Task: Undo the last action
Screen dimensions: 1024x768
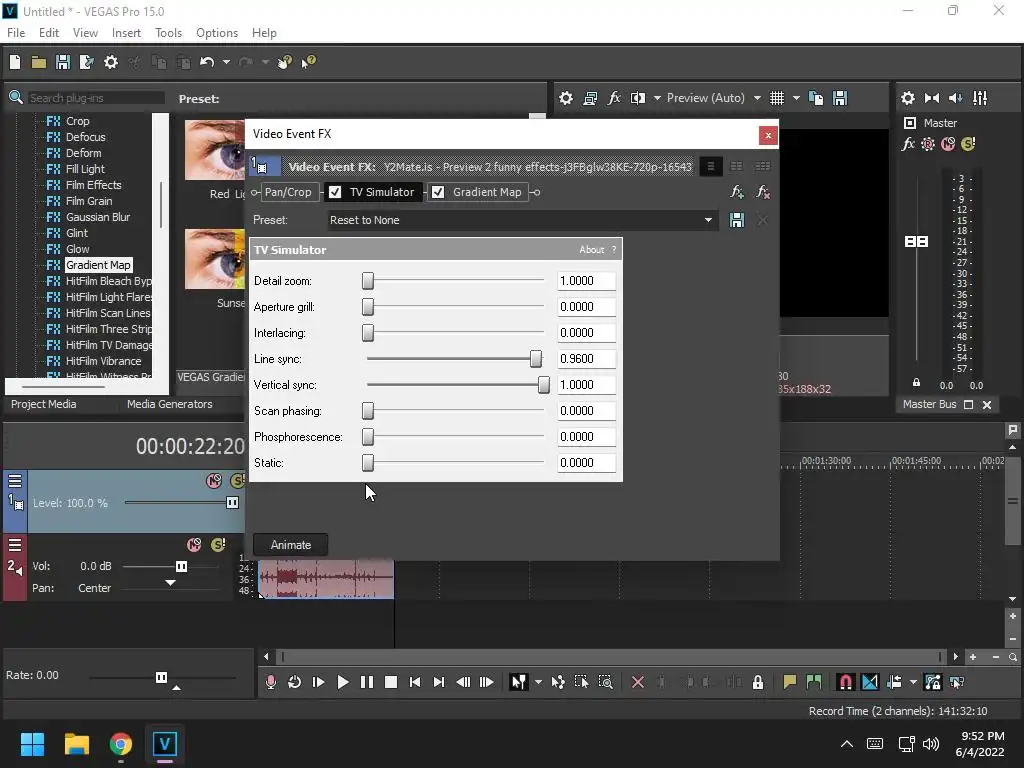Action: [207, 62]
